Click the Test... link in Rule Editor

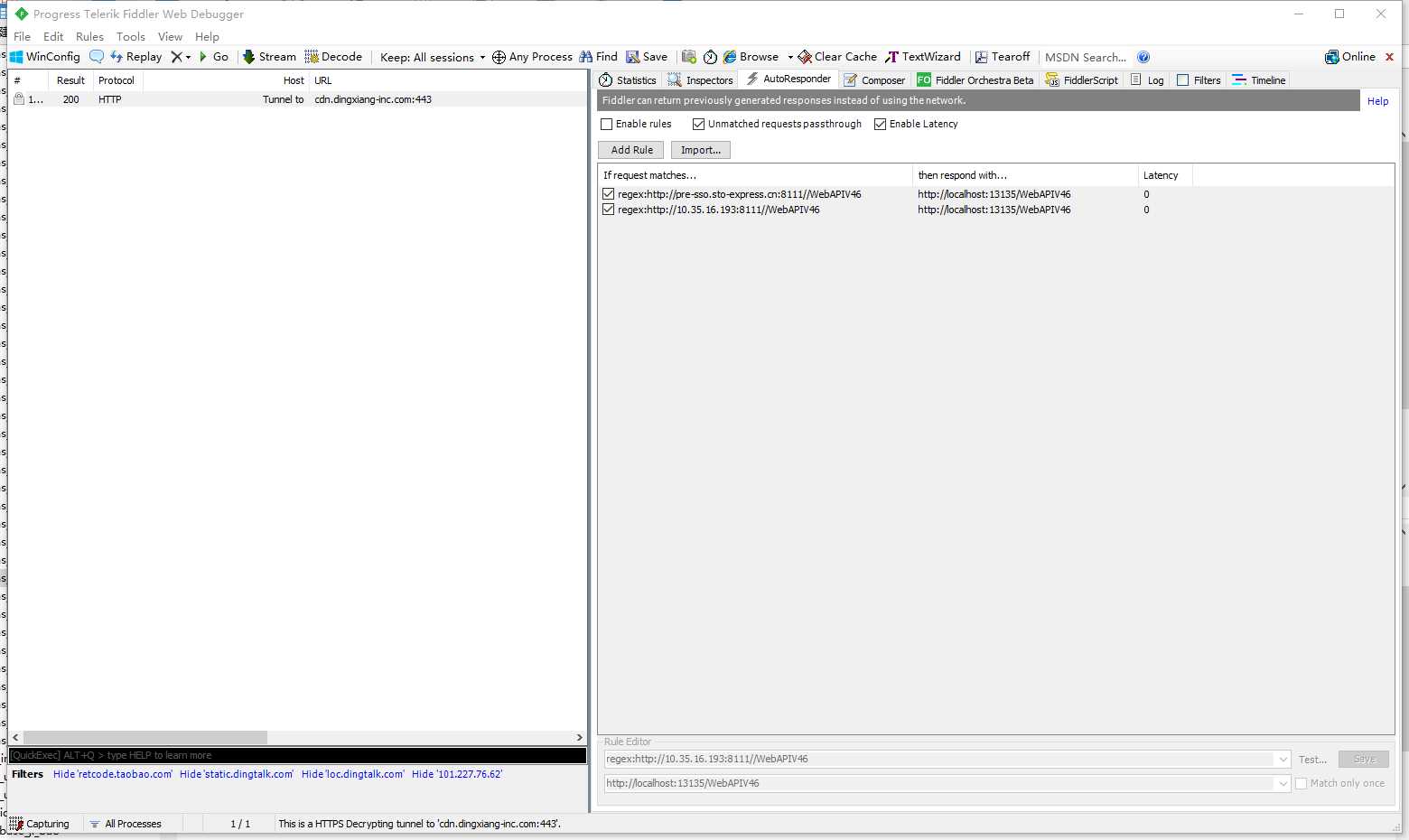(1312, 760)
